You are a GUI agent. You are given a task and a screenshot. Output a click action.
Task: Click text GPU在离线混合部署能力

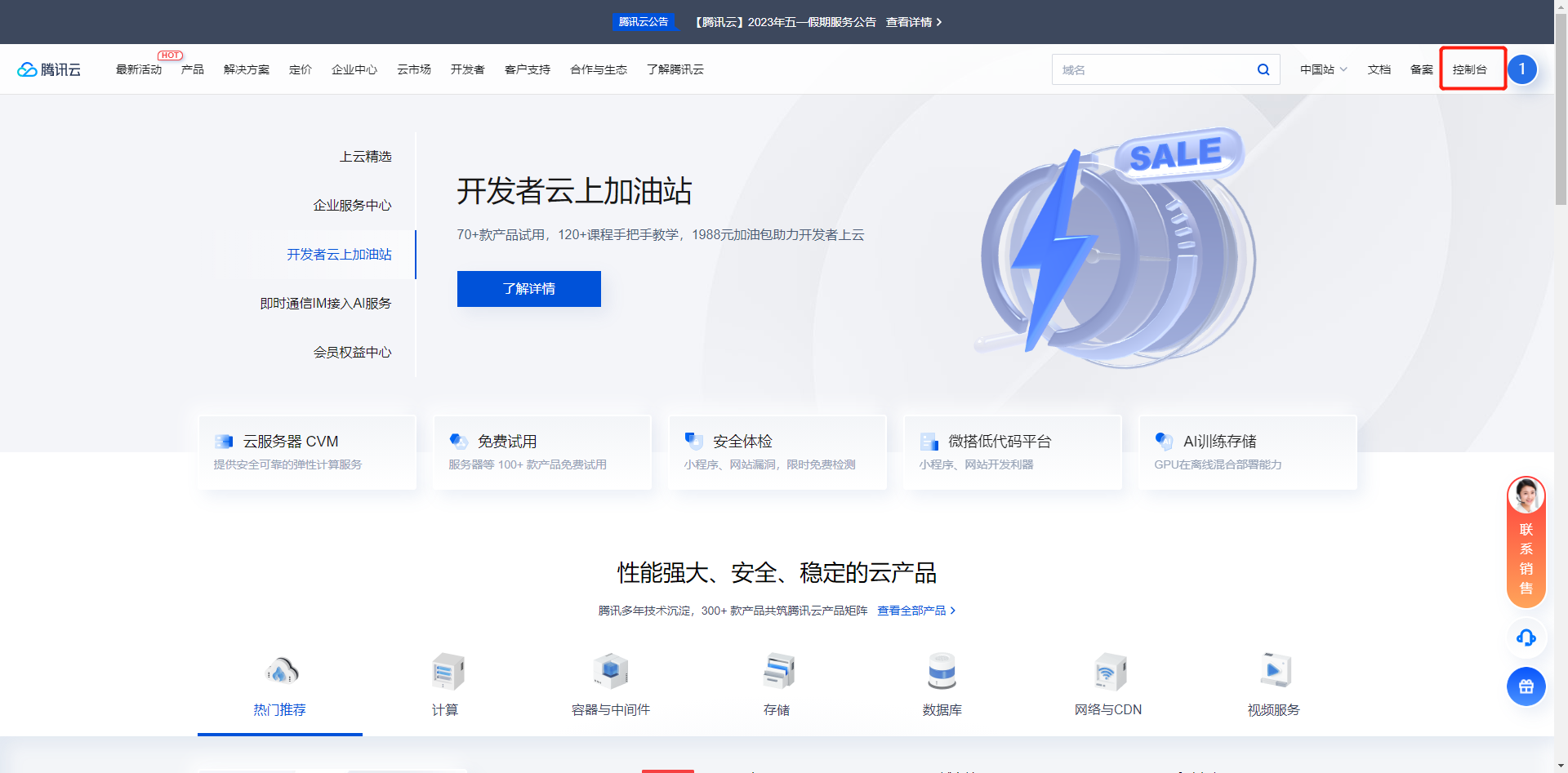click(x=1218, y=464)
